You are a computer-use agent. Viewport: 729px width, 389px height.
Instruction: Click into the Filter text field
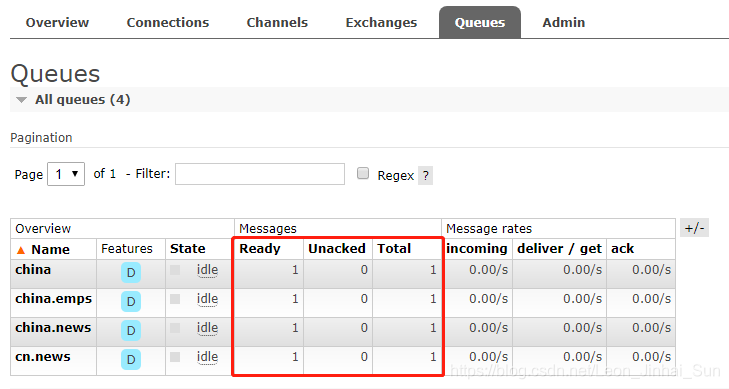pos(260,174)
